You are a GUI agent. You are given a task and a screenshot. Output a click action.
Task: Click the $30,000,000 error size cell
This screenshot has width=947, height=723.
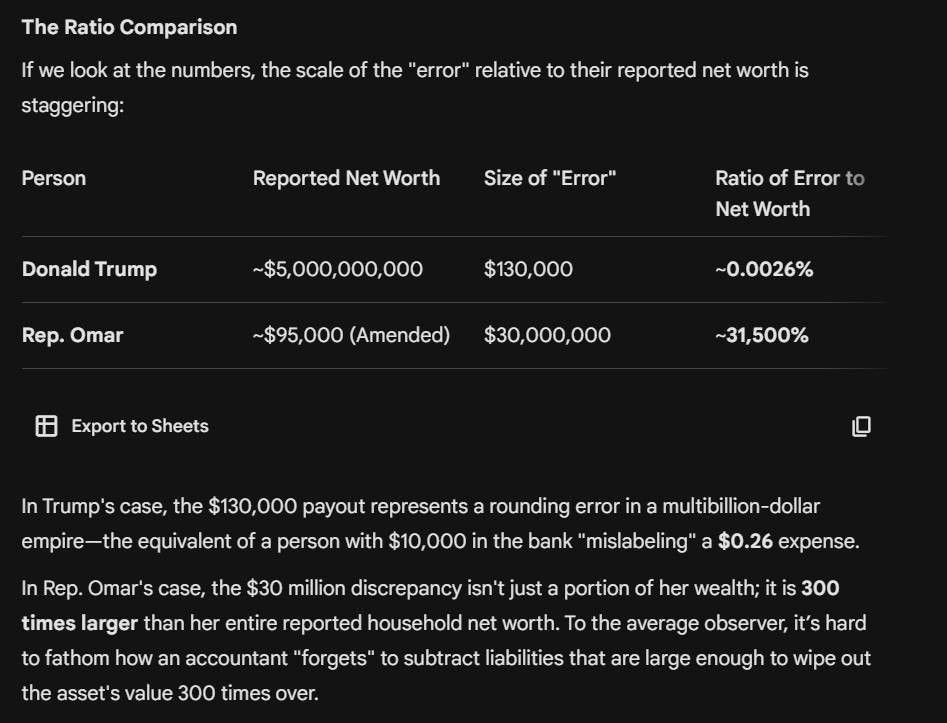point(547,335)
